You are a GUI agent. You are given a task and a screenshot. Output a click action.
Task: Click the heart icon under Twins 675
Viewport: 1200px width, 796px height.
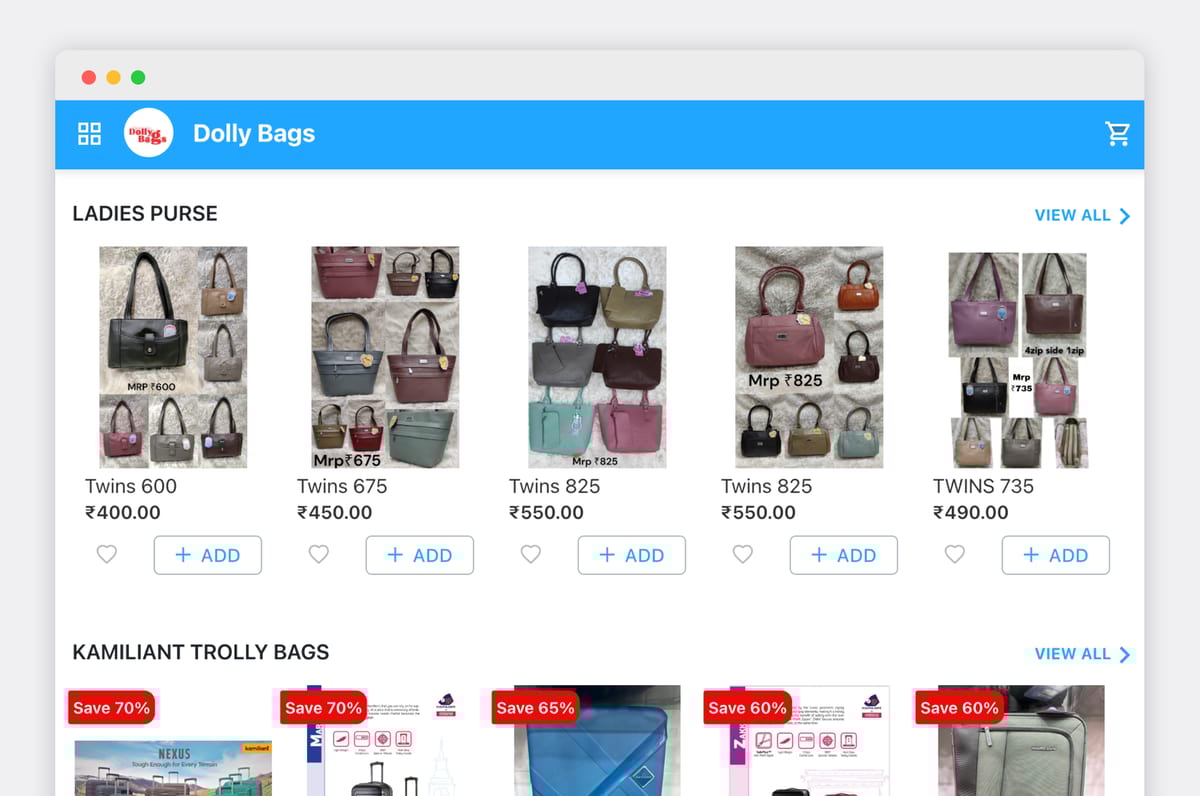318,555
